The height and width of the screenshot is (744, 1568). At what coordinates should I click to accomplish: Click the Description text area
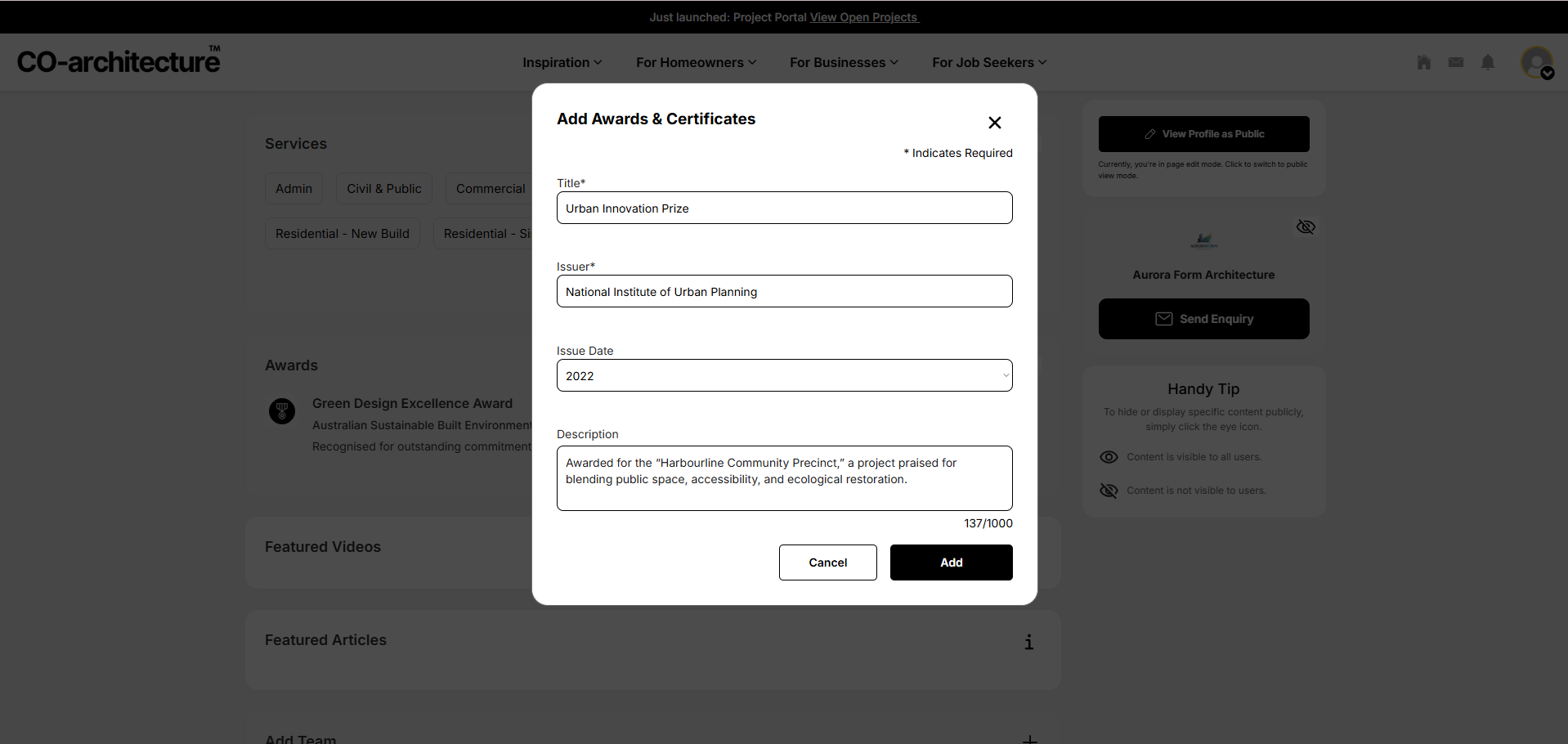784,478
